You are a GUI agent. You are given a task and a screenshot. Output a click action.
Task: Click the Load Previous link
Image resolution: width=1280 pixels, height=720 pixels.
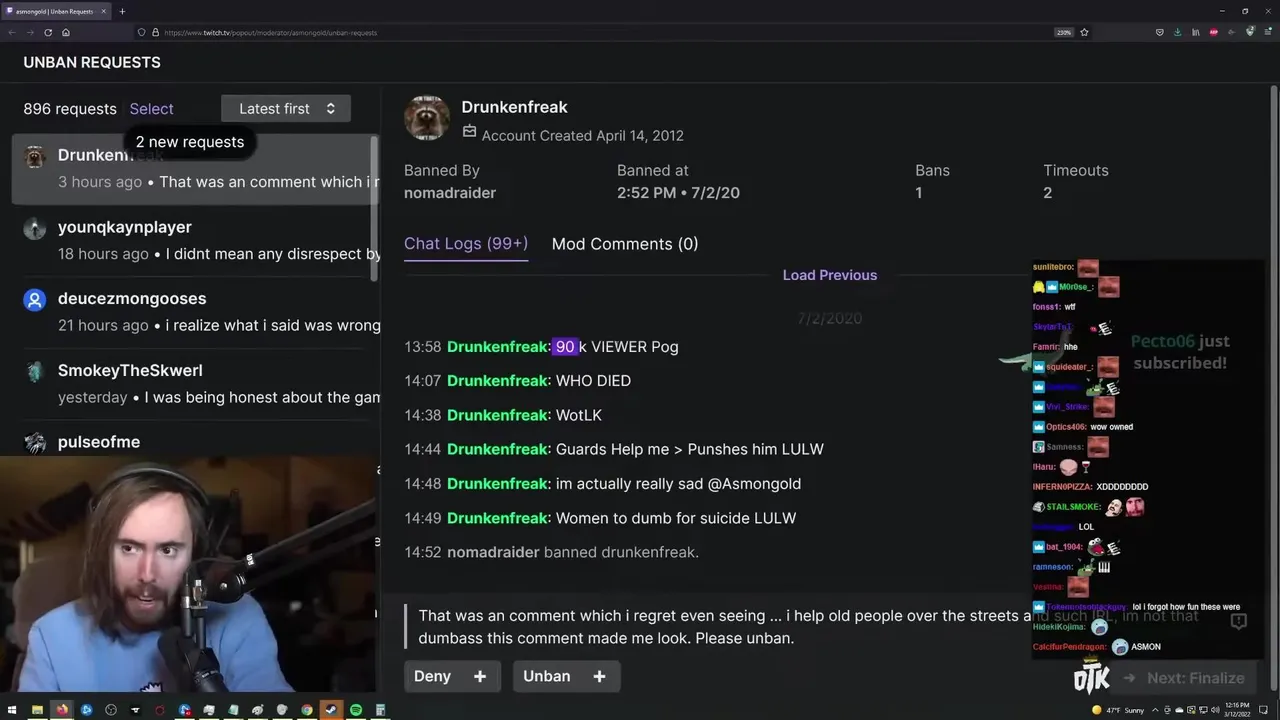point(830,275)
